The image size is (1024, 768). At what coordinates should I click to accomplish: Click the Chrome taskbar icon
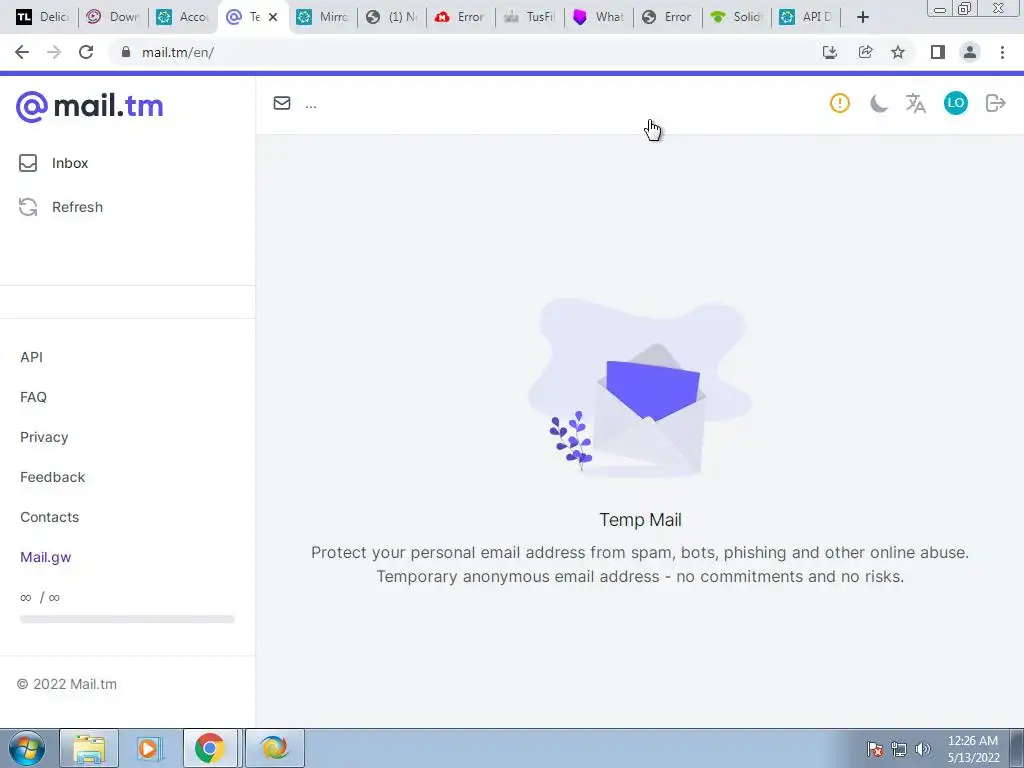coord(210,748)
